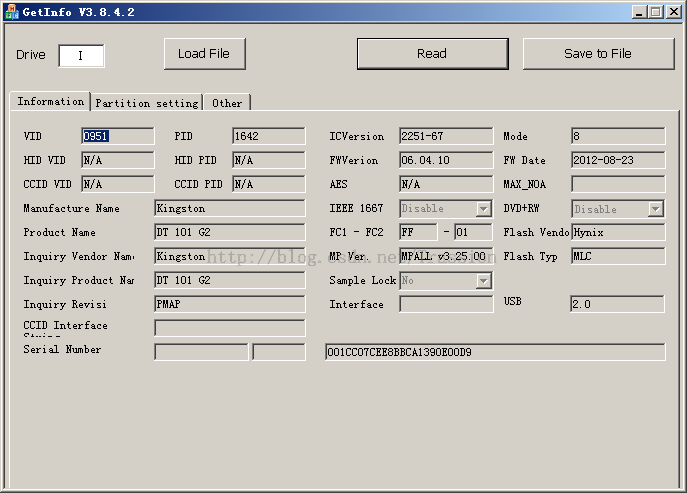This screenshot has width=687, height=493.
Task: Click the Flash Vendor field Hynix
Action: pyautogui.click(x=618, y=232)
